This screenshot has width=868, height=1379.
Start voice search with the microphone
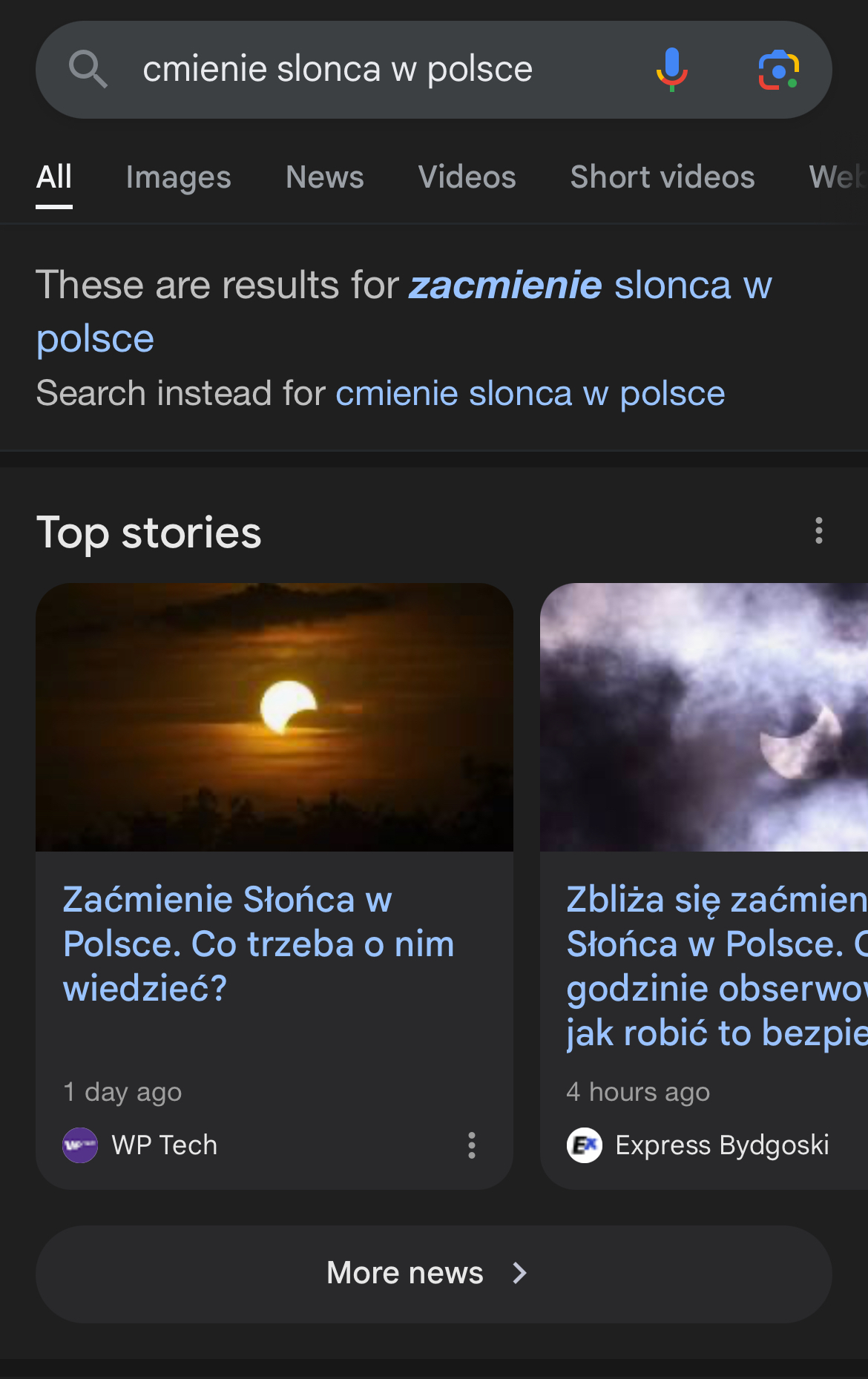[671, 70]
